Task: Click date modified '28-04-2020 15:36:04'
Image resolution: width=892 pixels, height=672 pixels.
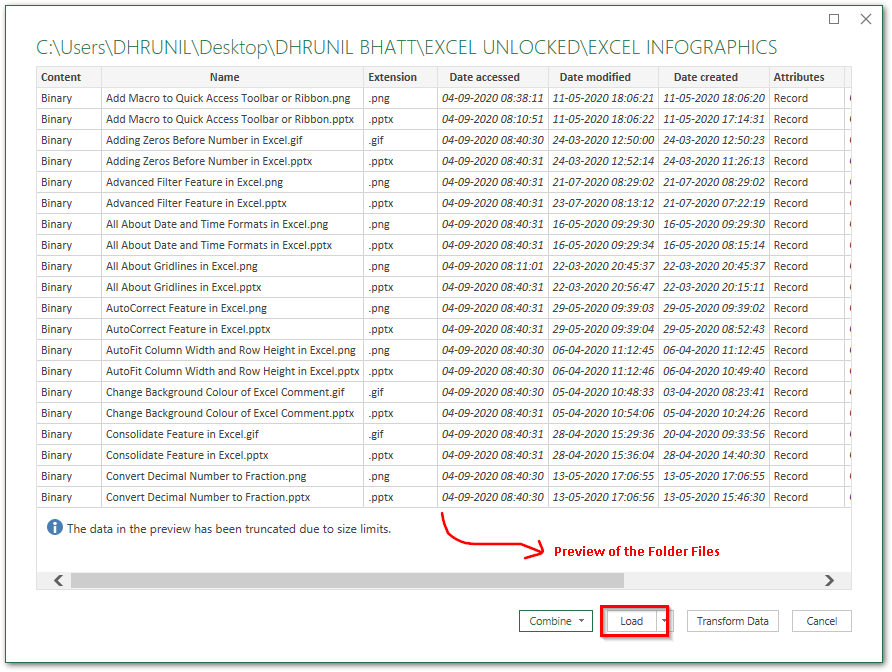Action: pyautogui.click(x=603, y=455)
